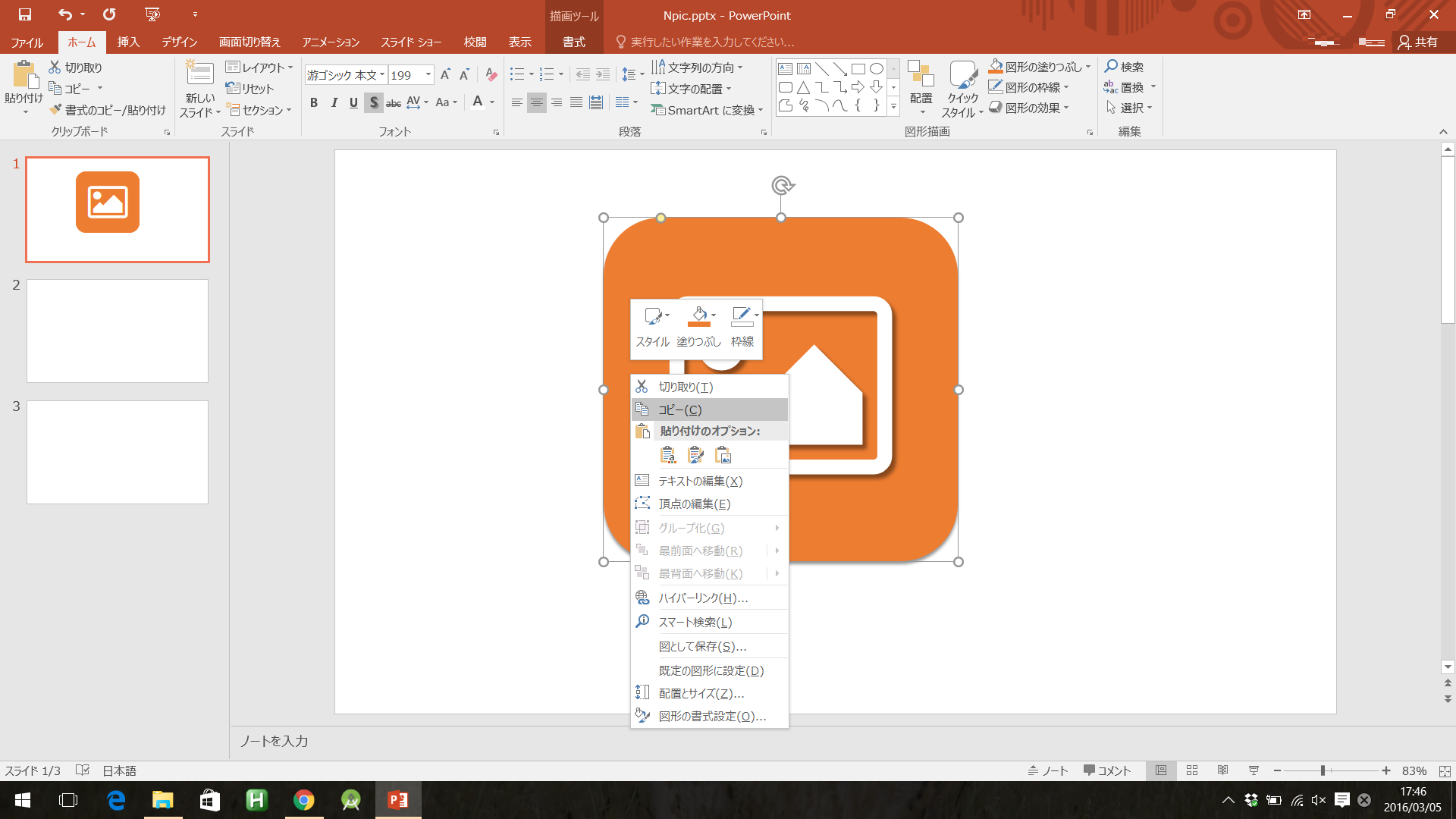Click Share (共有) button
1456x819 pixels.
[1418, 42]
